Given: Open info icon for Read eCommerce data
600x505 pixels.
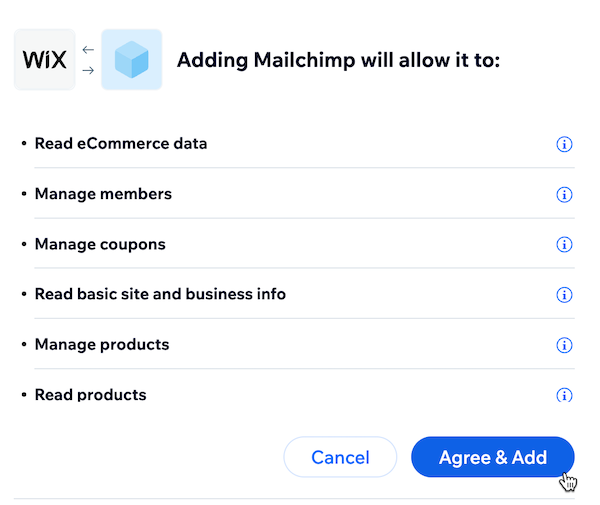Looking at the screenshot, I should [564, 144].
